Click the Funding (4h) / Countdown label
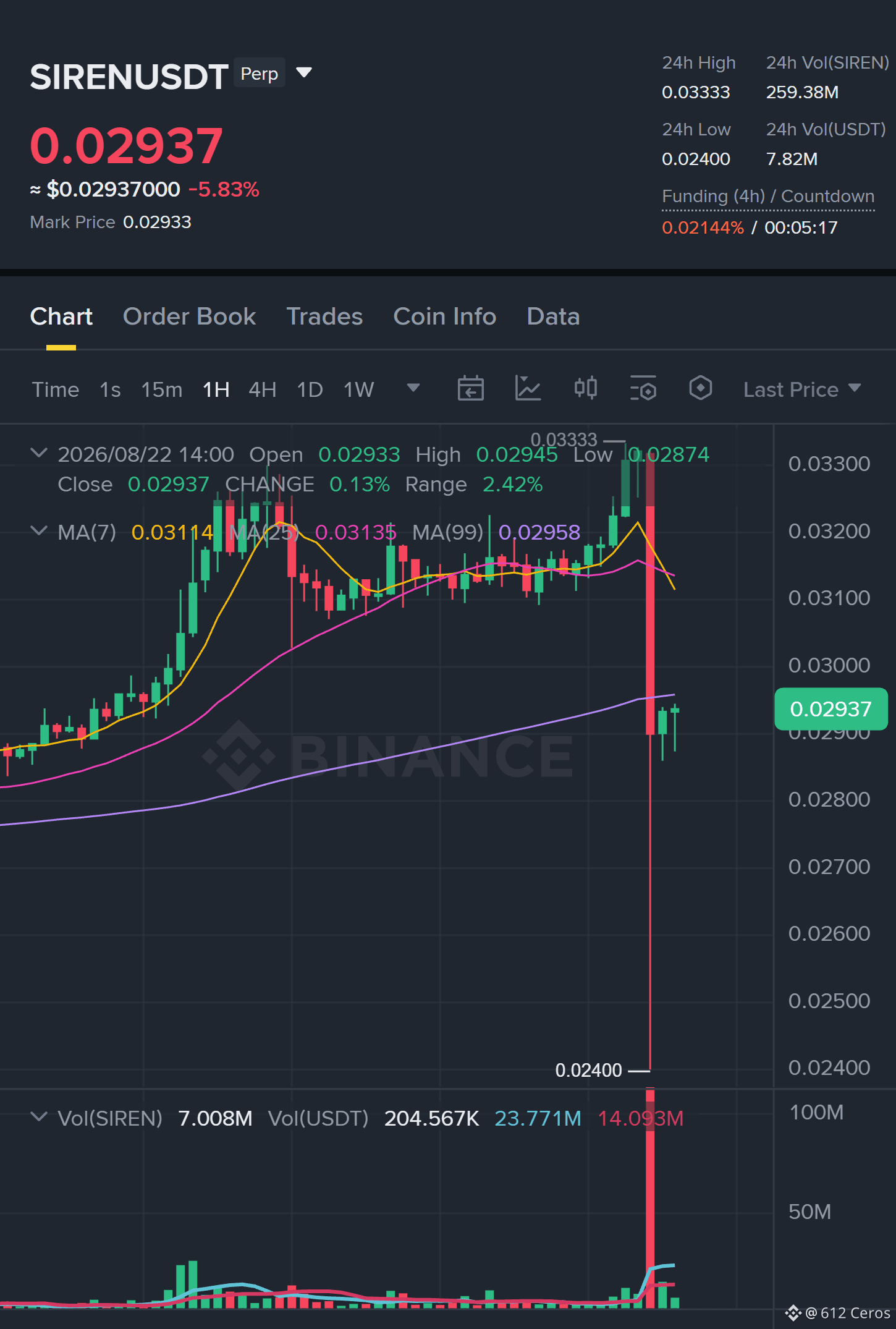Screen dimensions: 896x1329 [768, 196]
